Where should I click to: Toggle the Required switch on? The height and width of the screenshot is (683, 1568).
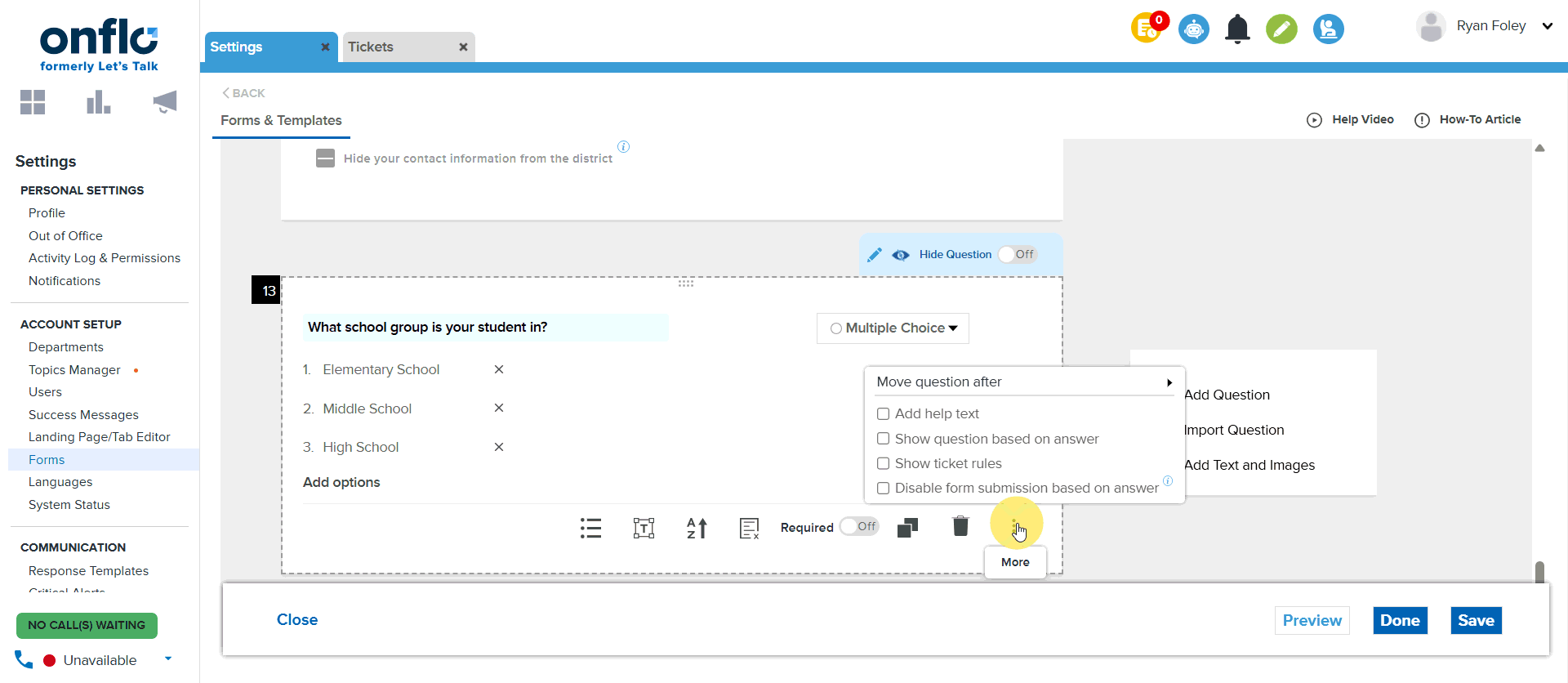(859, 527)
